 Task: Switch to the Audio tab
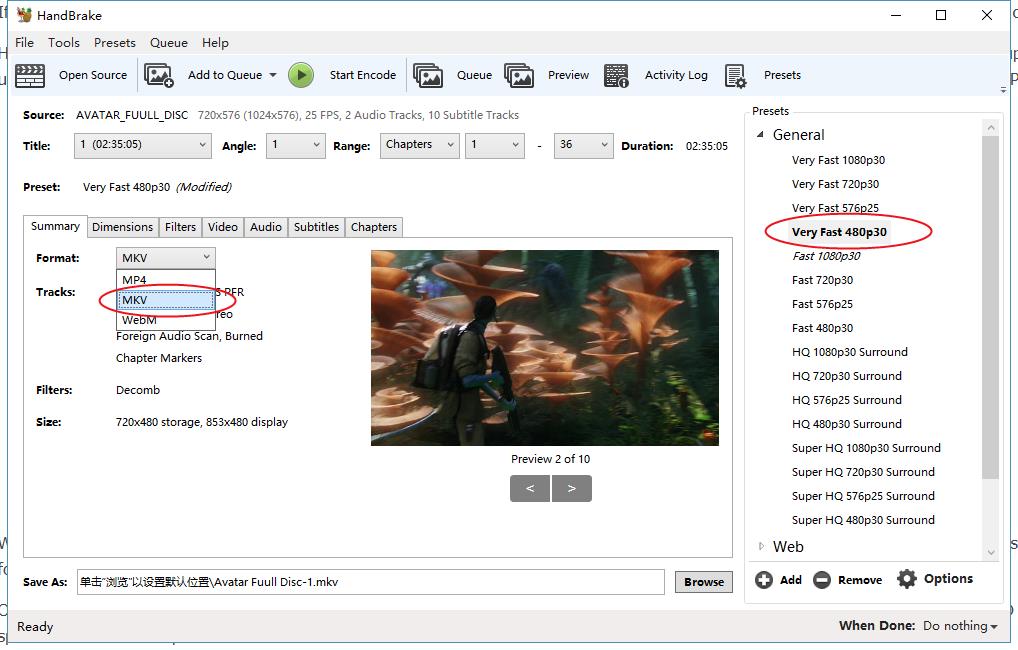(266, 227)
